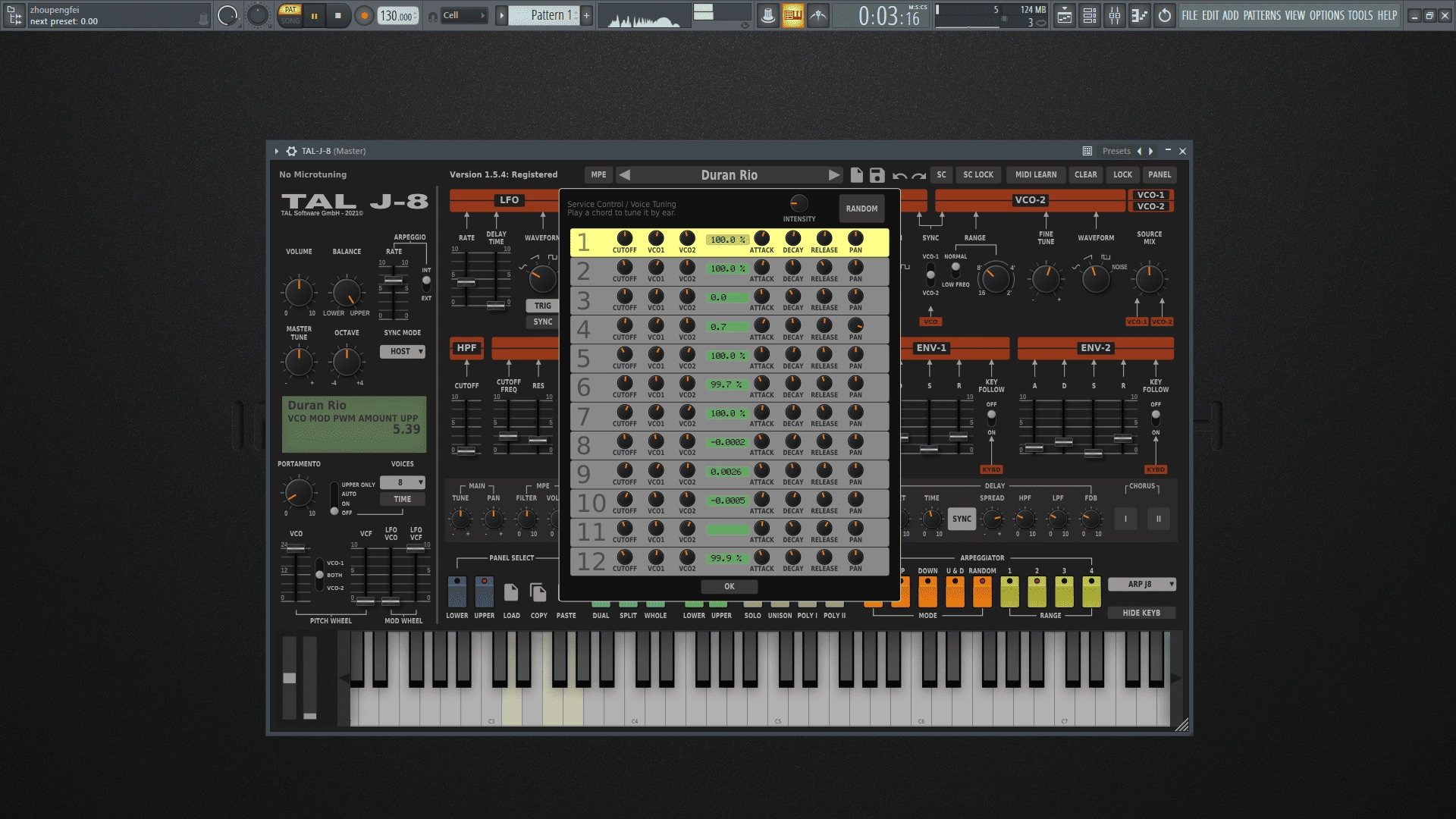Click the RANDOM voice tuning button
Screen dimensions: 1456x819
[861, 209]
